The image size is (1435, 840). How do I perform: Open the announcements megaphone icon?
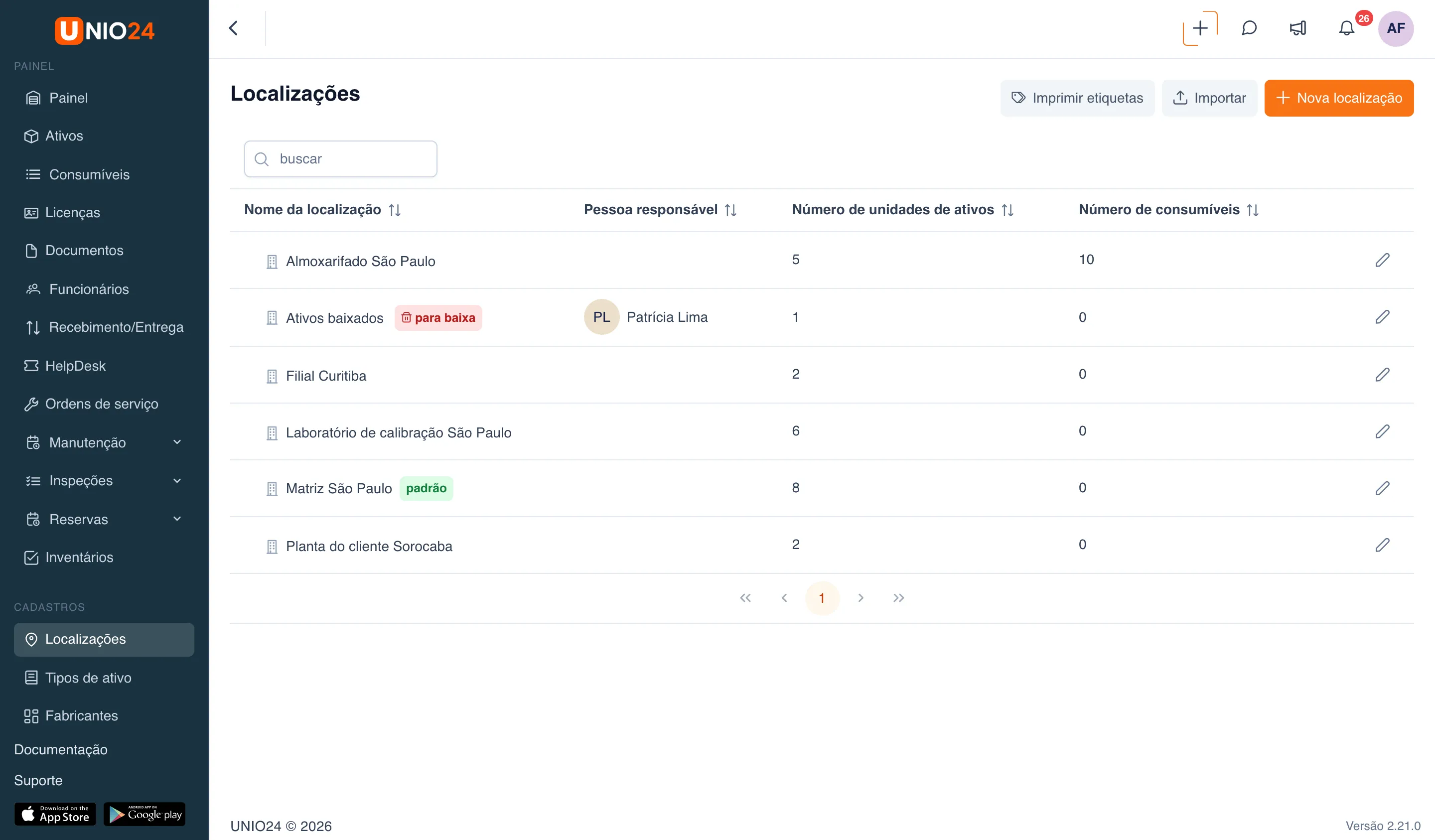[1298, 28]
